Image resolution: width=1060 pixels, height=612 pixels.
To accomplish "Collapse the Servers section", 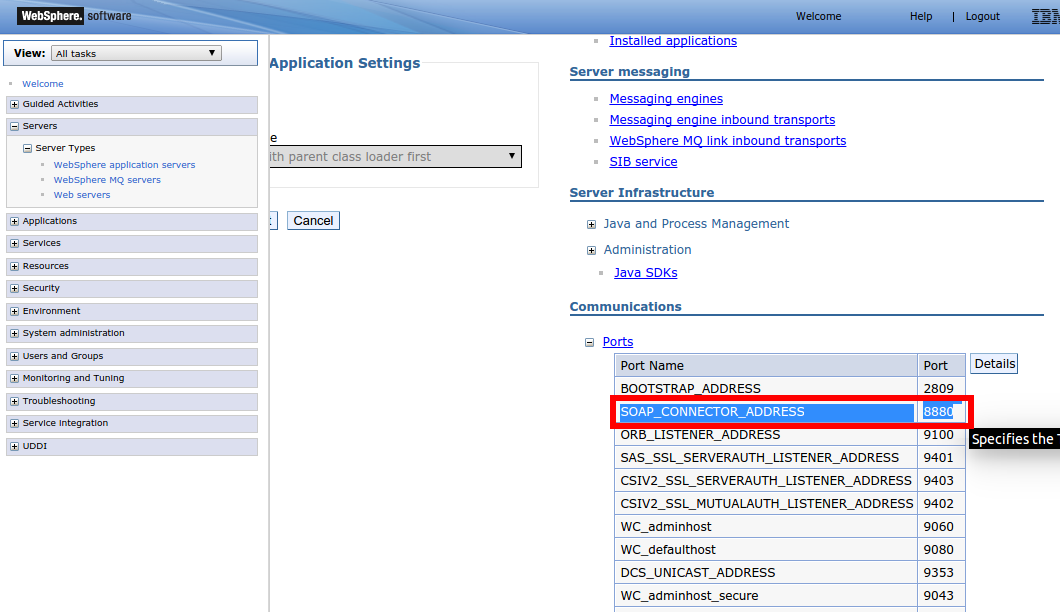I will (x=14, y=126).
